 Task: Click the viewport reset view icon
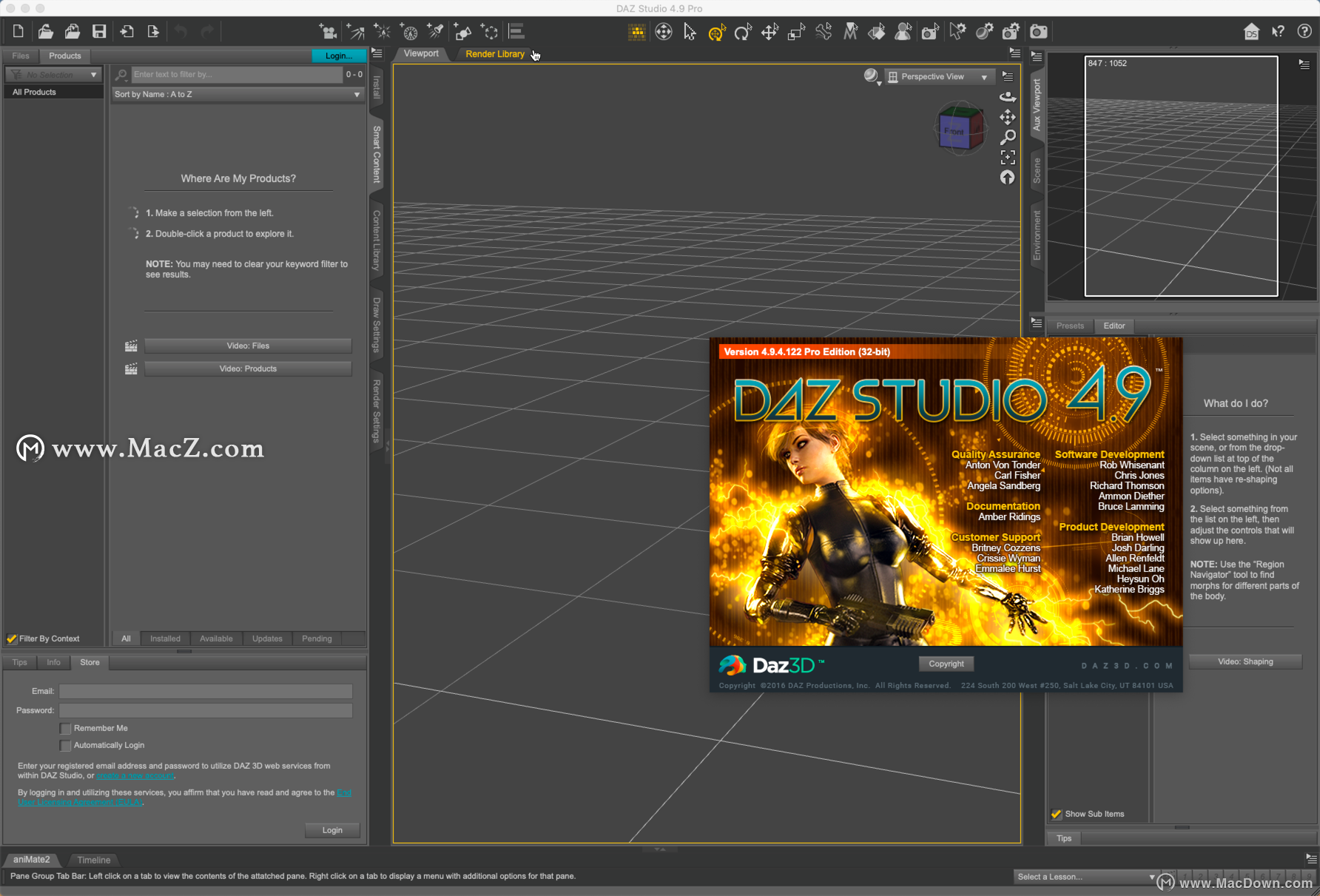click(x=1008, y=178)
